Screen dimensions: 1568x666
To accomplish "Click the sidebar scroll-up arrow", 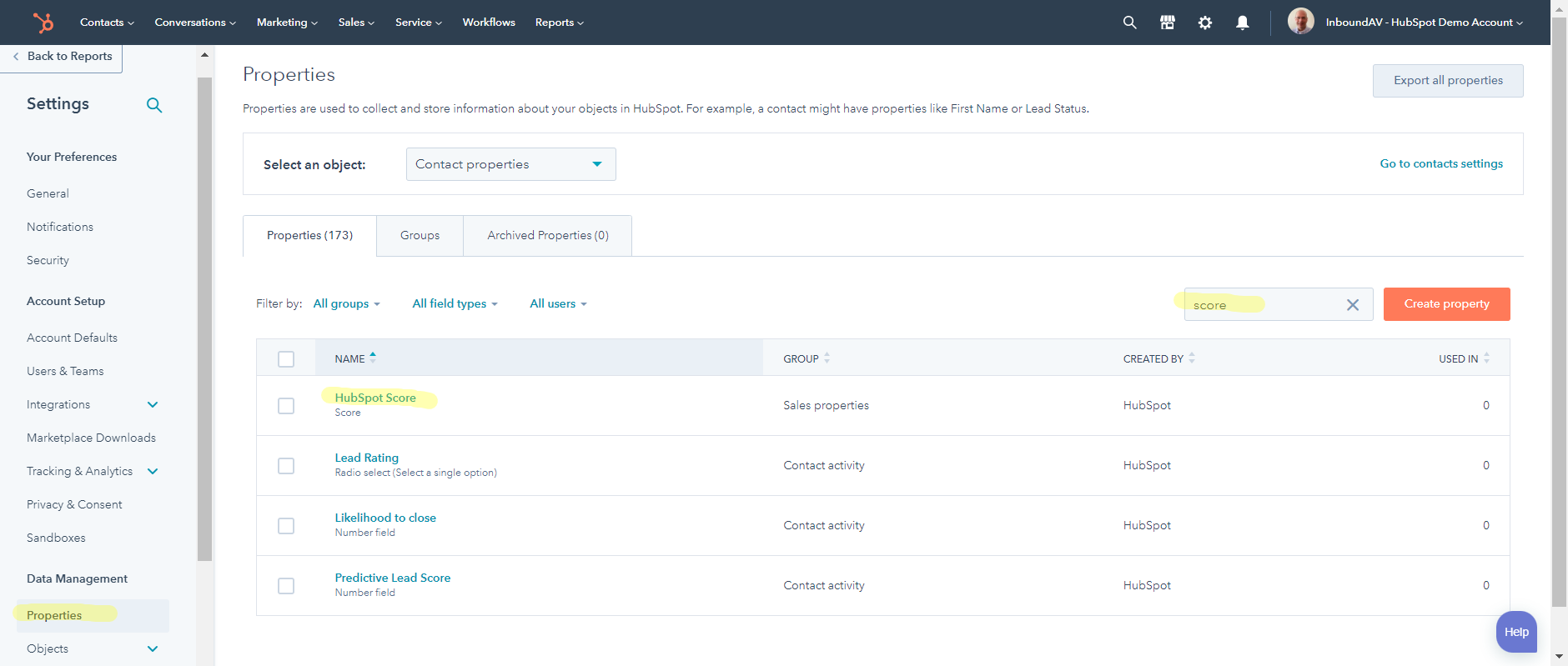I will [x=204, y=55].
